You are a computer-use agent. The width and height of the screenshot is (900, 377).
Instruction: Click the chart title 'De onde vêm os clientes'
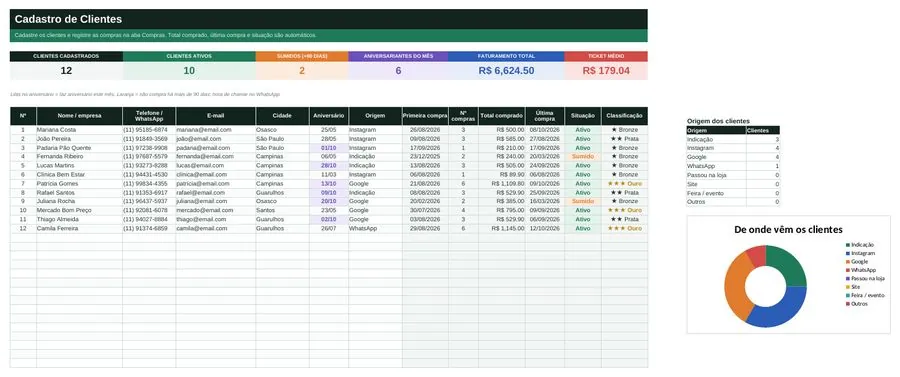[788, 230]
